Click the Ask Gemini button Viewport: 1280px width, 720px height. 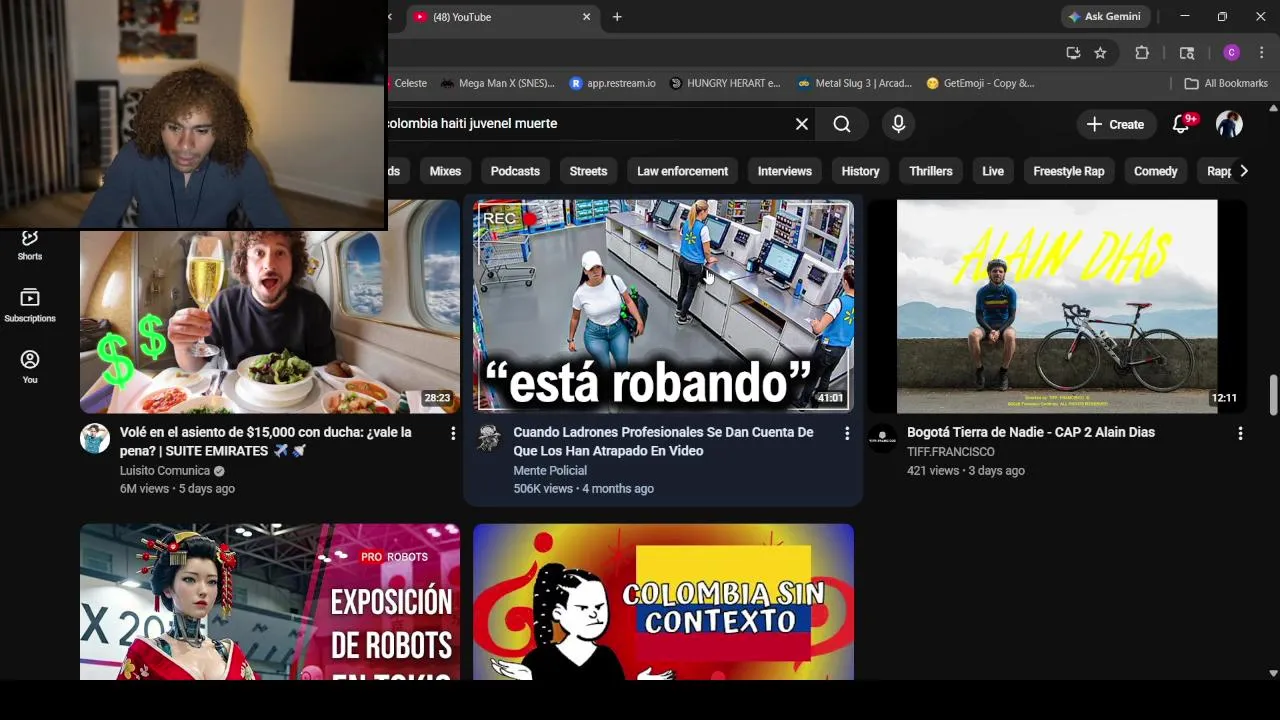(x=1105, y=17)
